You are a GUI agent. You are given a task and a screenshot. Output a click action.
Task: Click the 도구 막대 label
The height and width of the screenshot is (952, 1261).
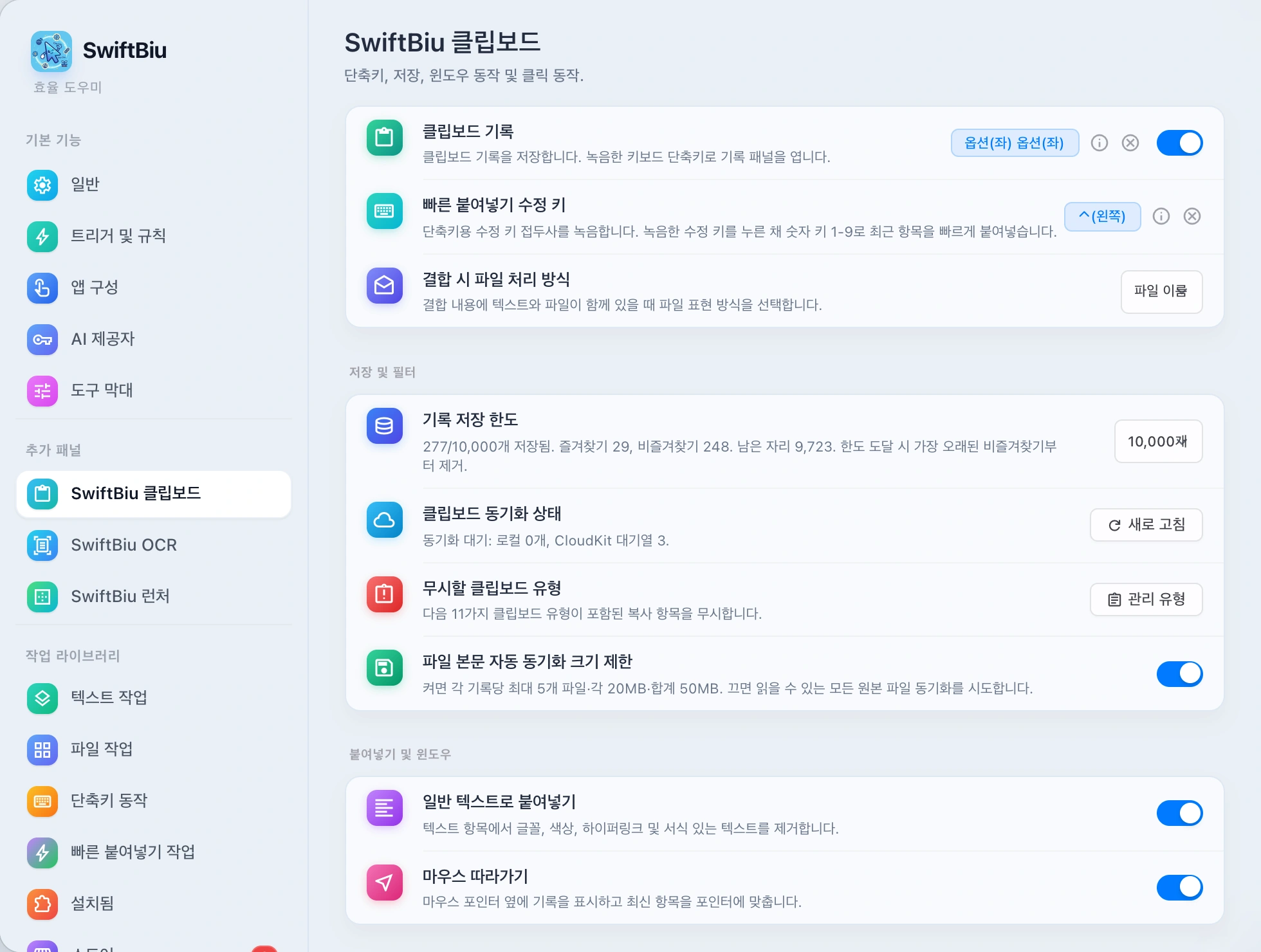(x=102, y=390)
